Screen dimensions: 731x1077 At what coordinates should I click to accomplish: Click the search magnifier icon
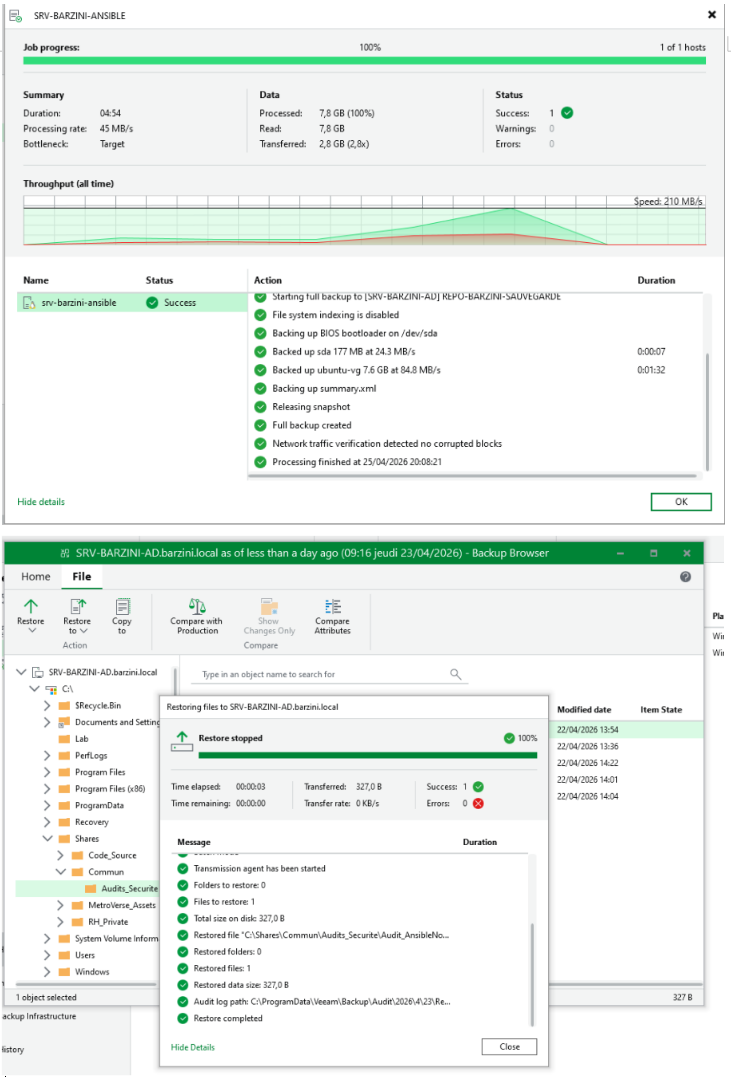tap(456, 674)
